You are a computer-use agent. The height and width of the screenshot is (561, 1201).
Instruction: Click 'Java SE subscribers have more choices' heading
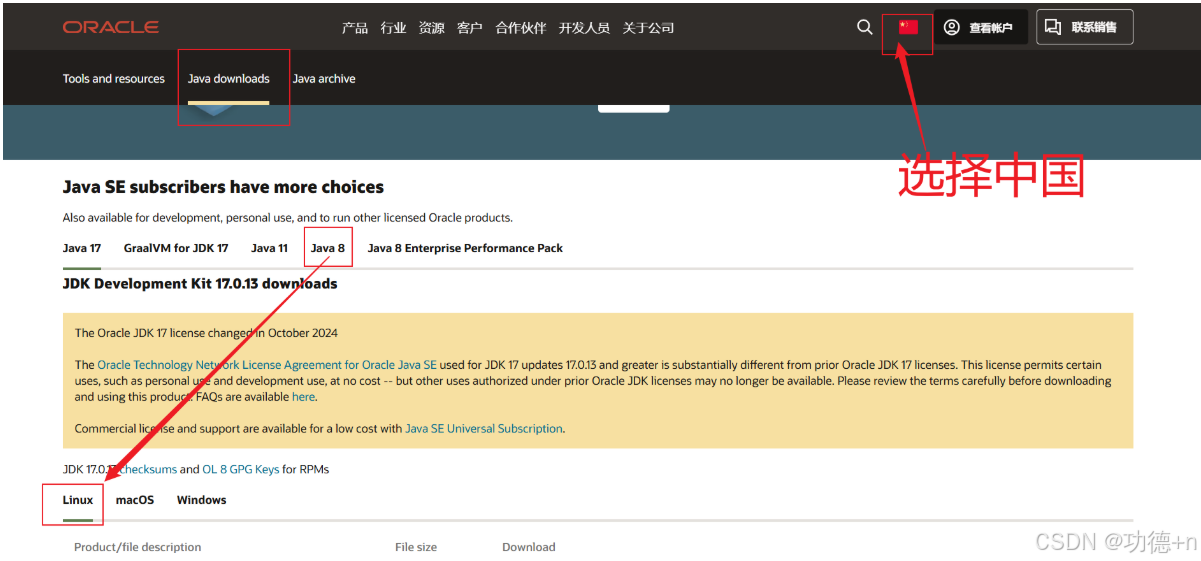(223, 187)
